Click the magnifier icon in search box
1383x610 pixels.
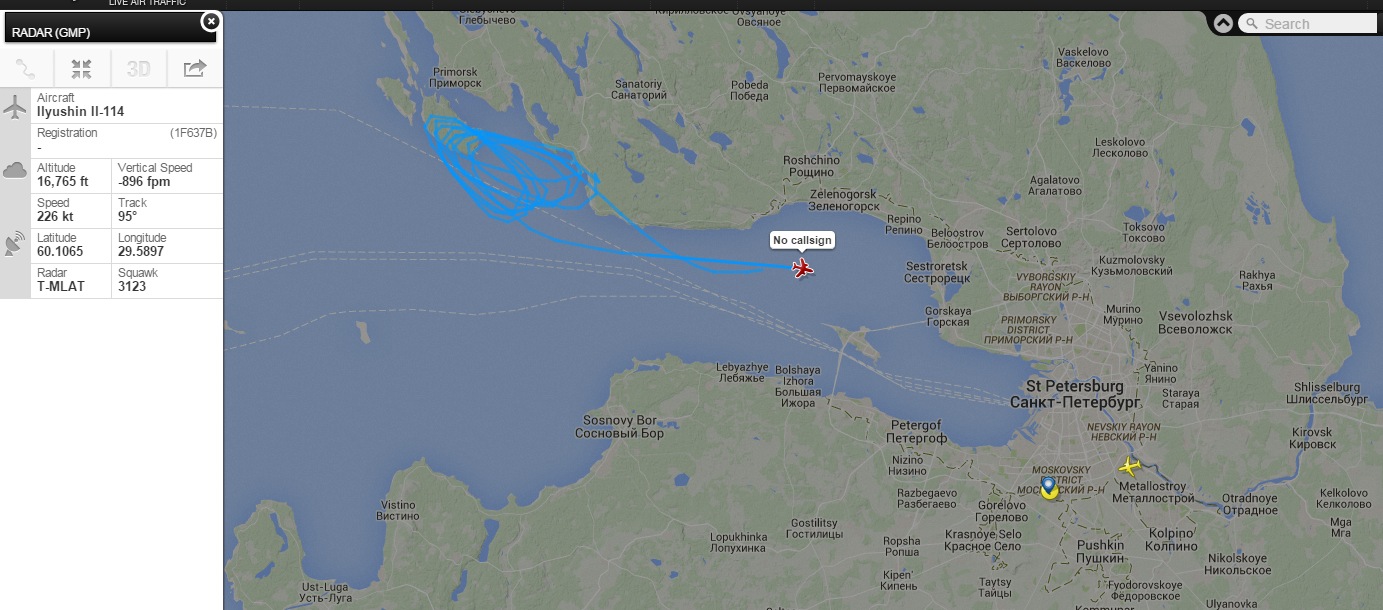coord(1251,24)
